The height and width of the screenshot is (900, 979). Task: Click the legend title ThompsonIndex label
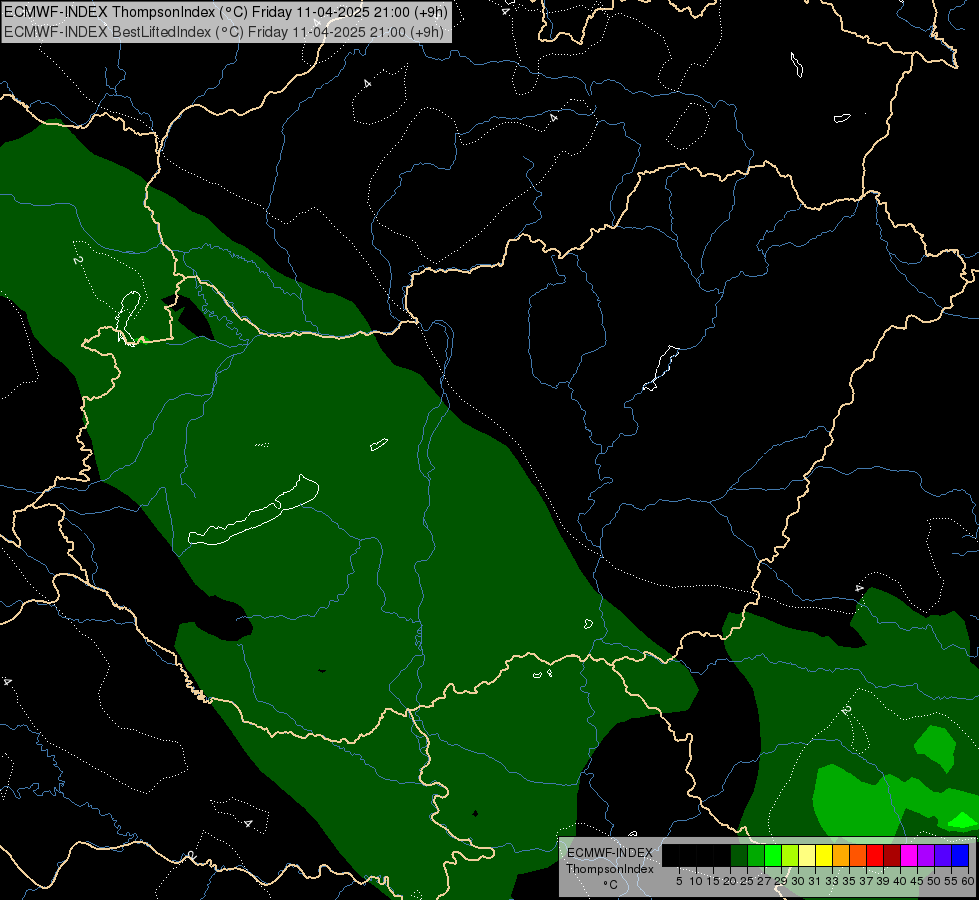[610, 869]
